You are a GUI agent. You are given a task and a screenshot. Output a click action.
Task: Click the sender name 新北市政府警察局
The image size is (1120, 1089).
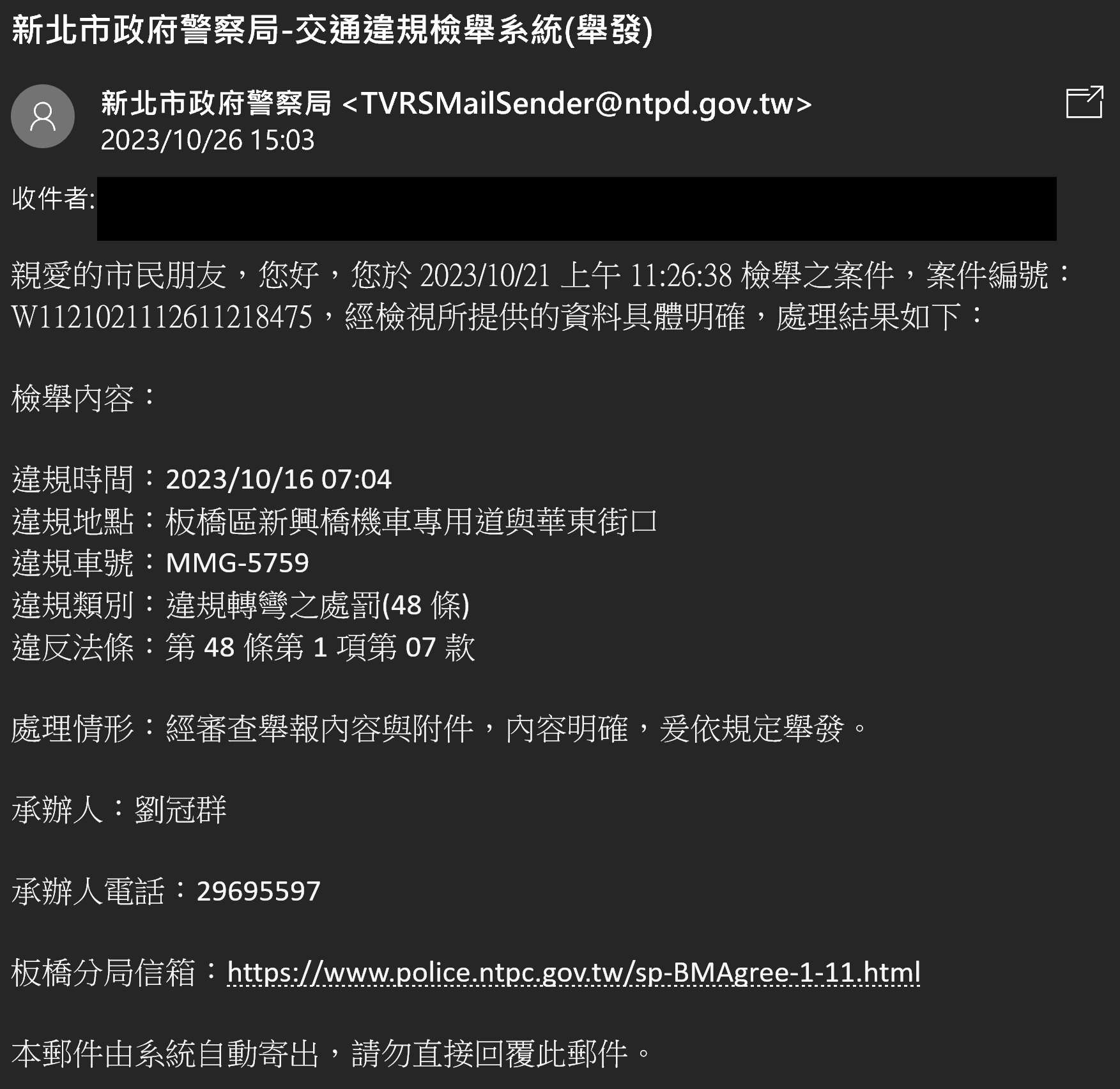216,103
